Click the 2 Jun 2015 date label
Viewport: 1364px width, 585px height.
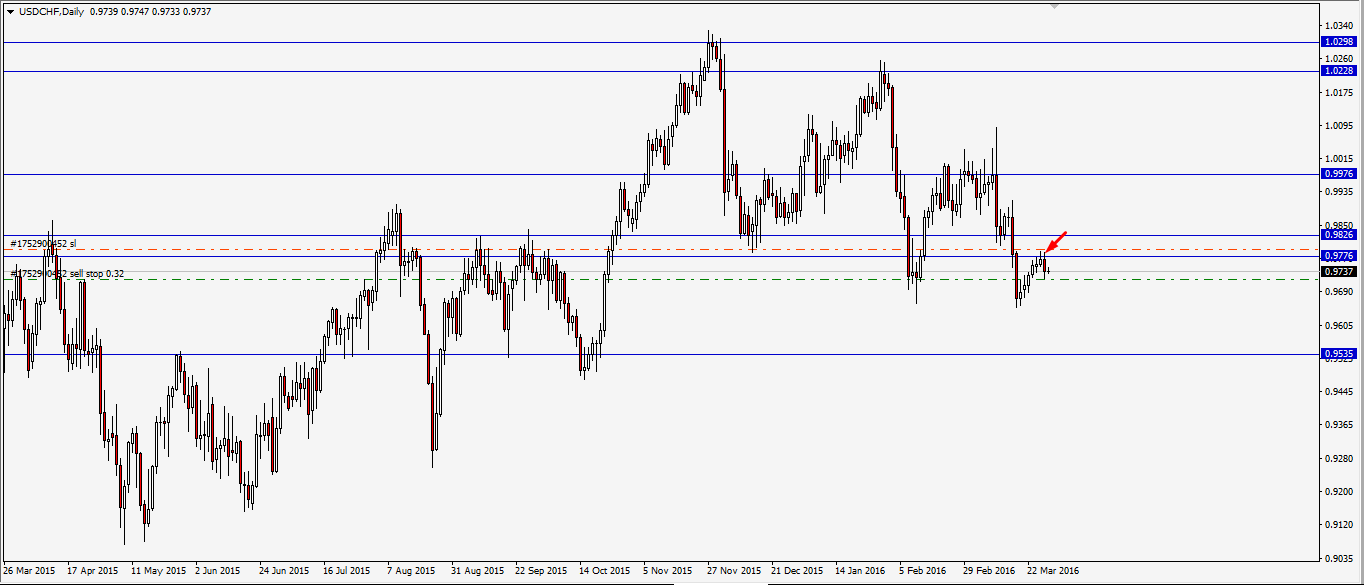(x=219, y=571)
